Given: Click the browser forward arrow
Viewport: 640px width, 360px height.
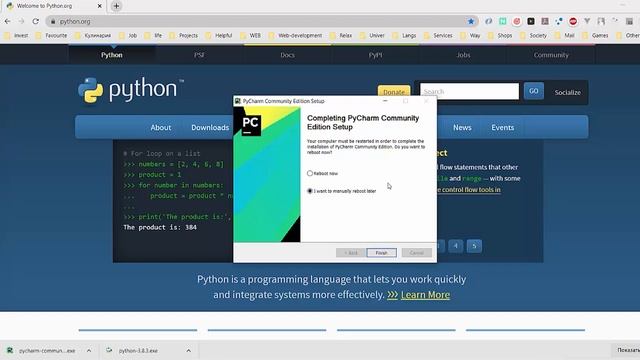Looking at the screenshot, I should [21, 21].
